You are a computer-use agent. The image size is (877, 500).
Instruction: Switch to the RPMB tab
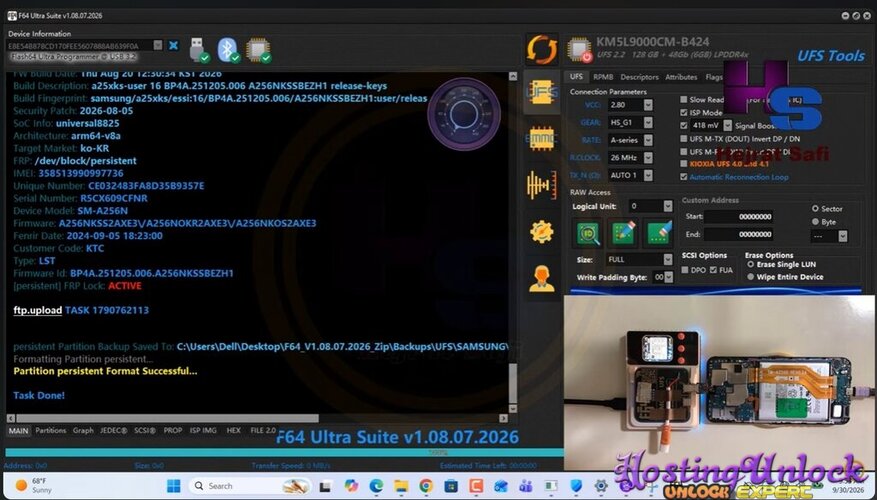[x=603, y=77]
